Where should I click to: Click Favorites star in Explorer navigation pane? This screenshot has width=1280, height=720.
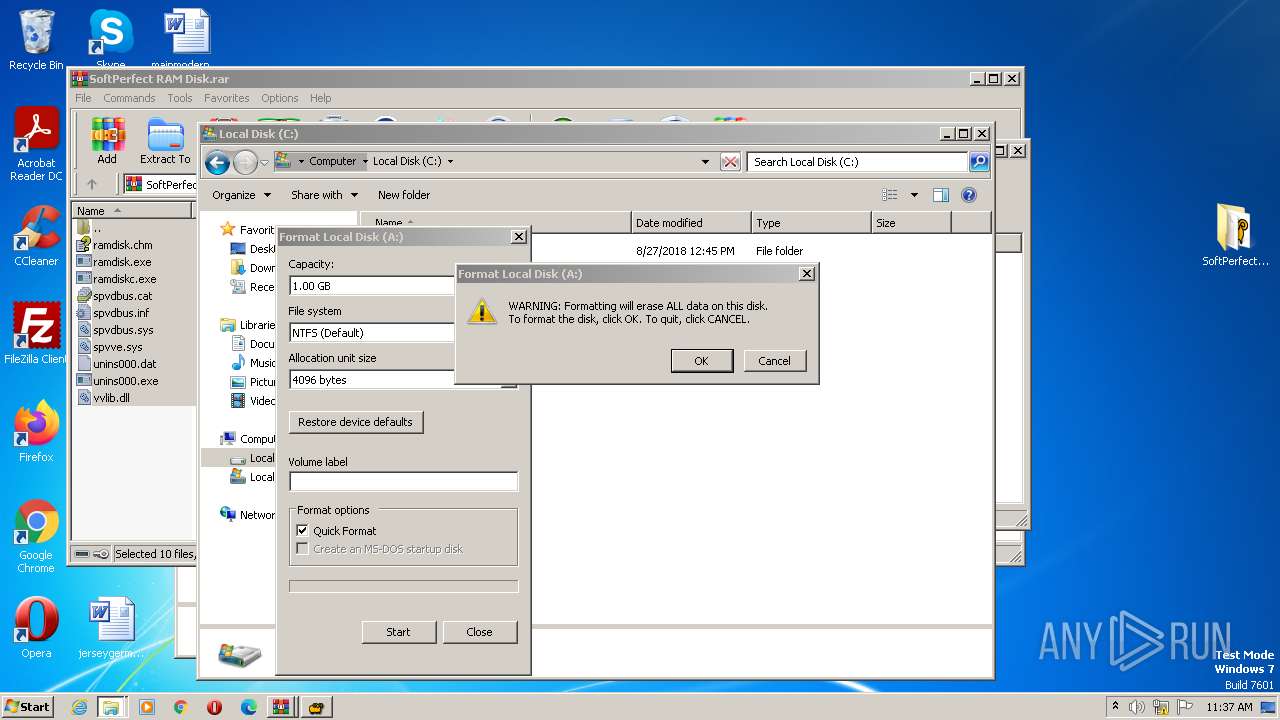(228, 229)
